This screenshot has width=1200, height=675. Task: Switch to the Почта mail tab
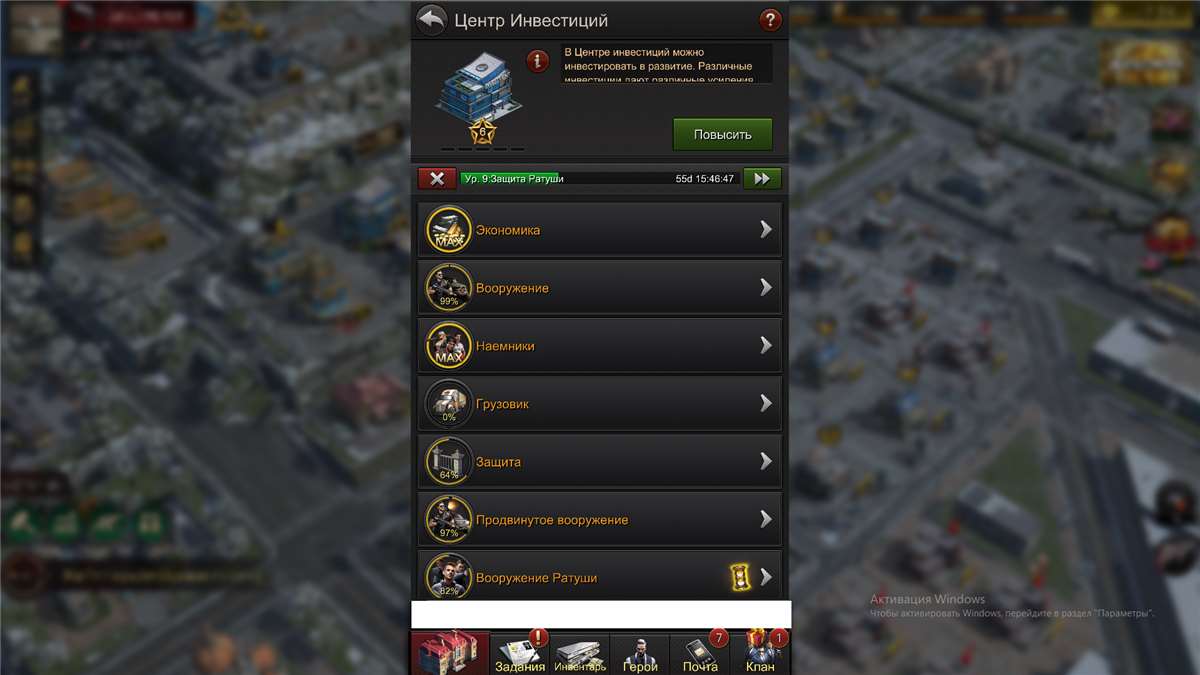pyautogui.click(x=700, y=654)
